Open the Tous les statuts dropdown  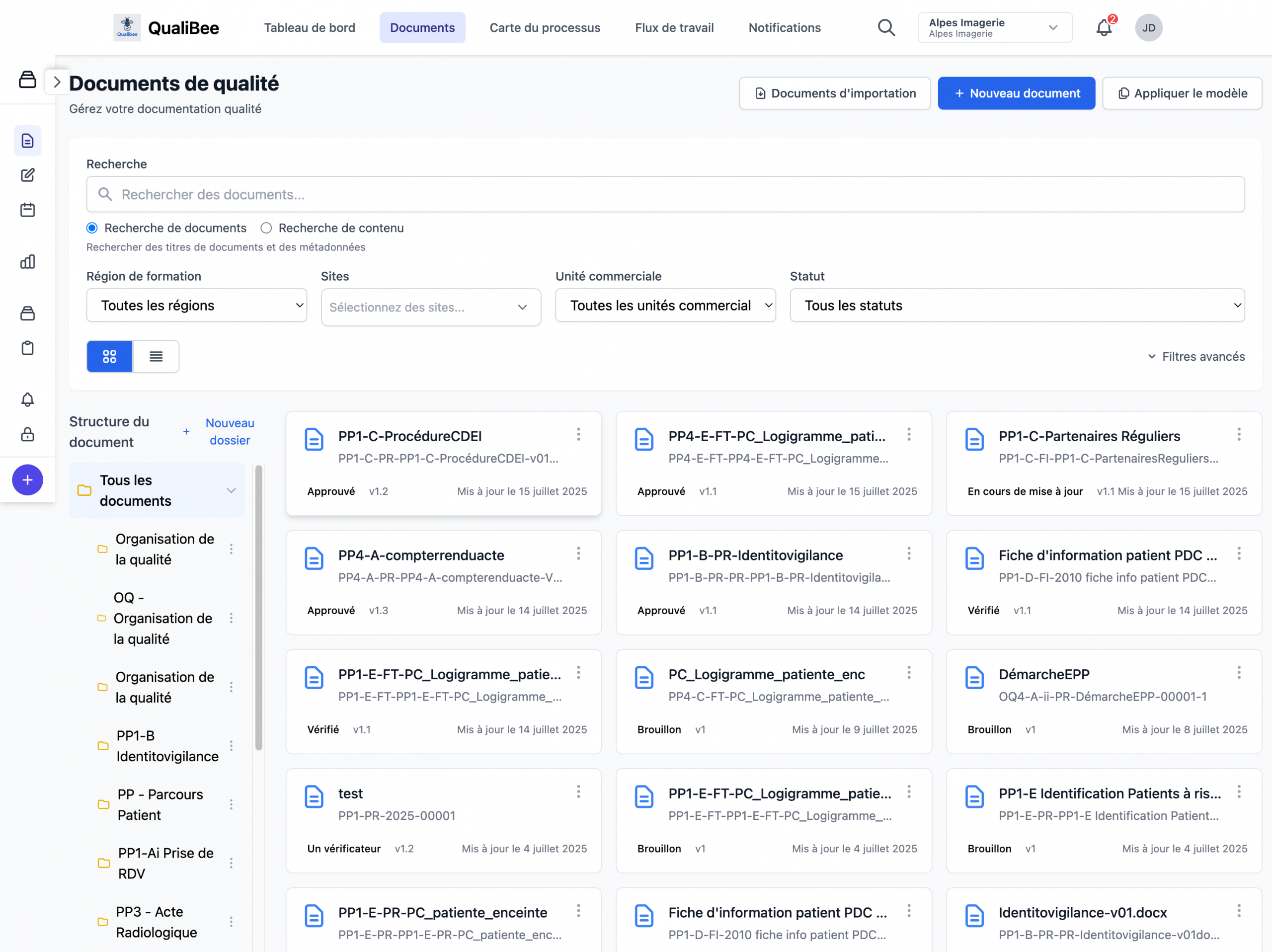point(1016,305)
